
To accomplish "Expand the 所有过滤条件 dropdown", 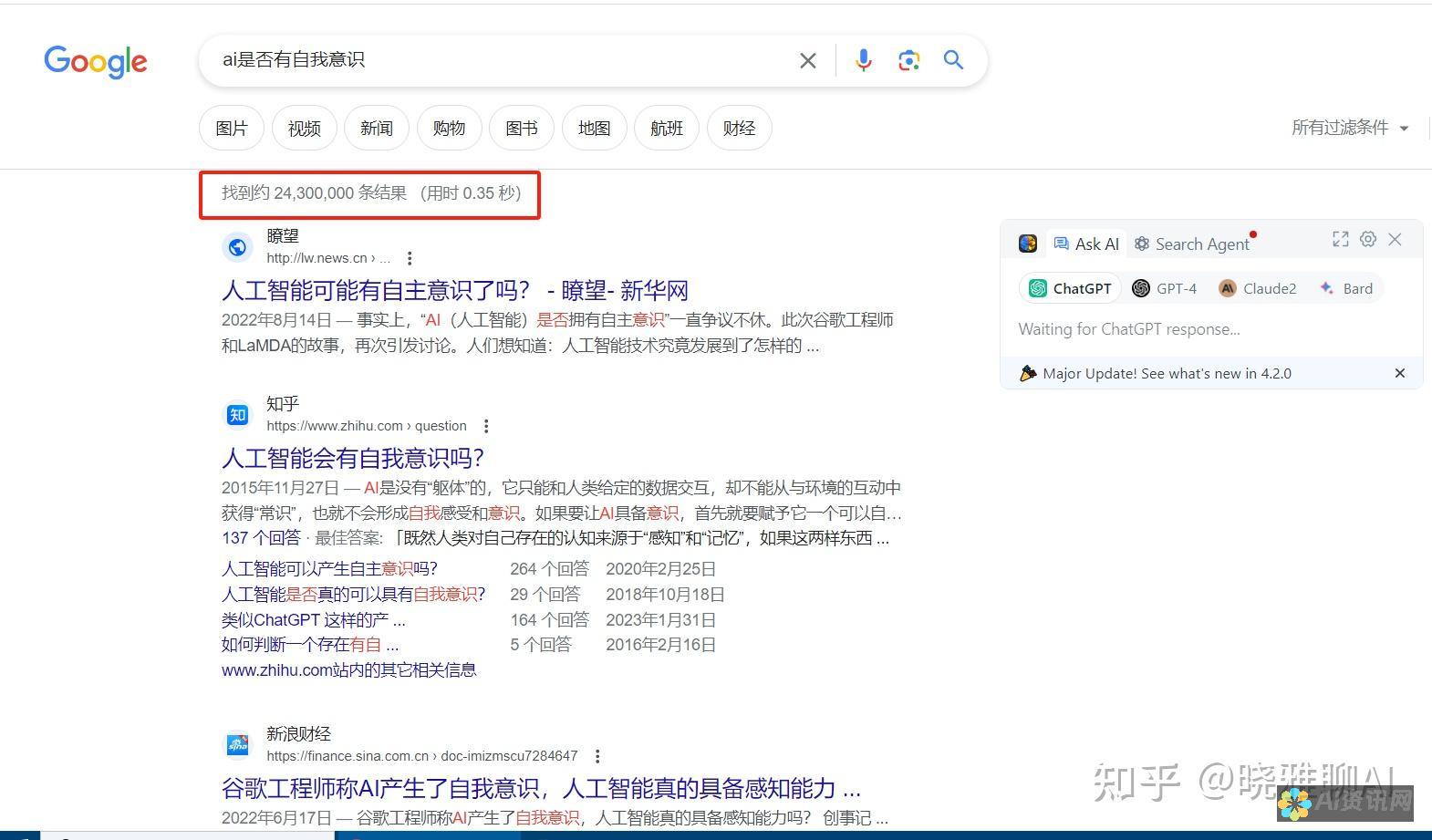I will [x=1350, y=128].
